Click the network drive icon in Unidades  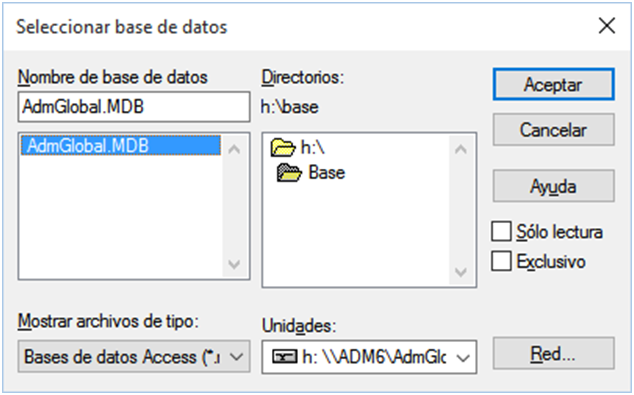point(285,357)
